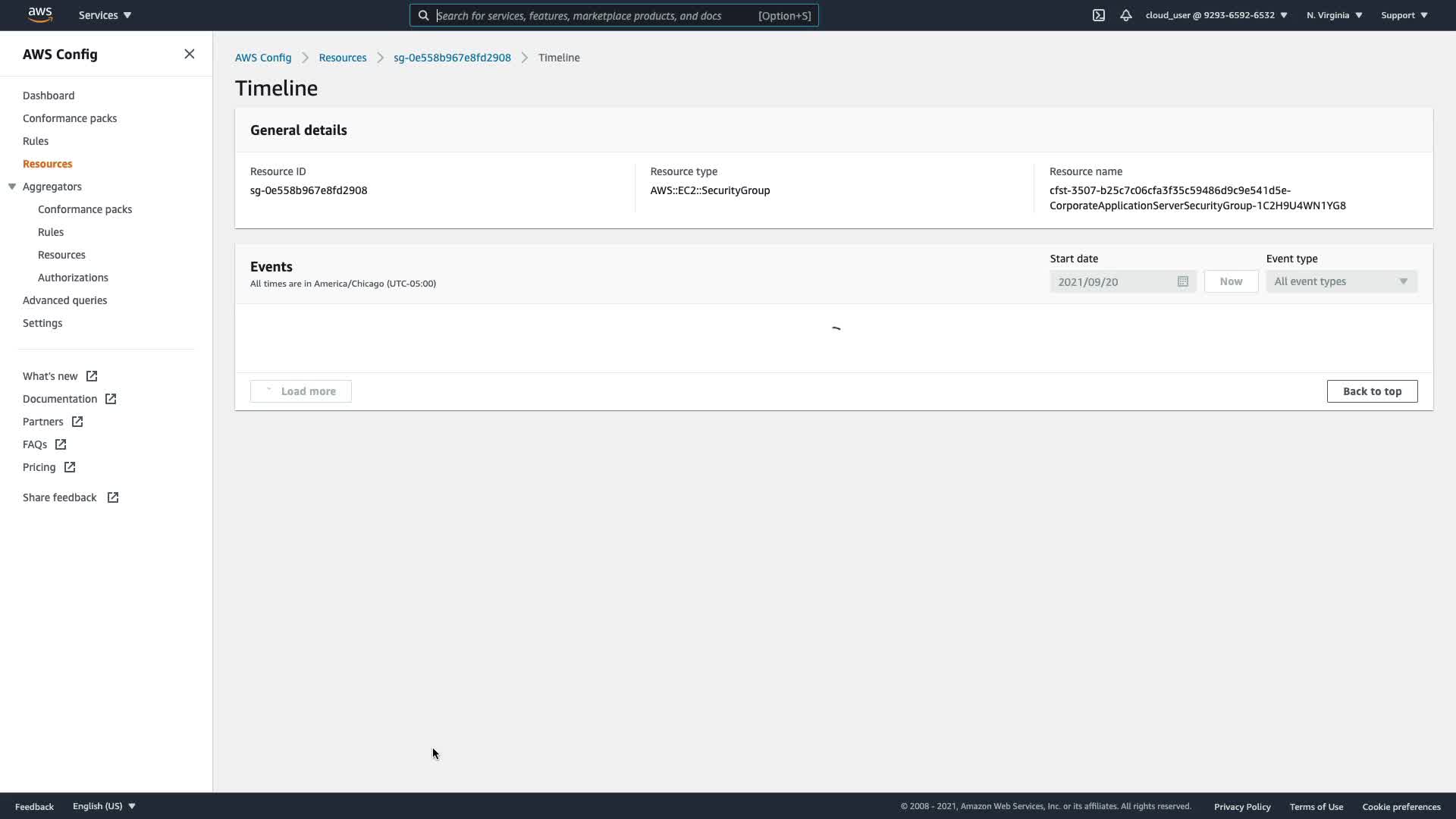Open the cloud_user account menu

1216,15
